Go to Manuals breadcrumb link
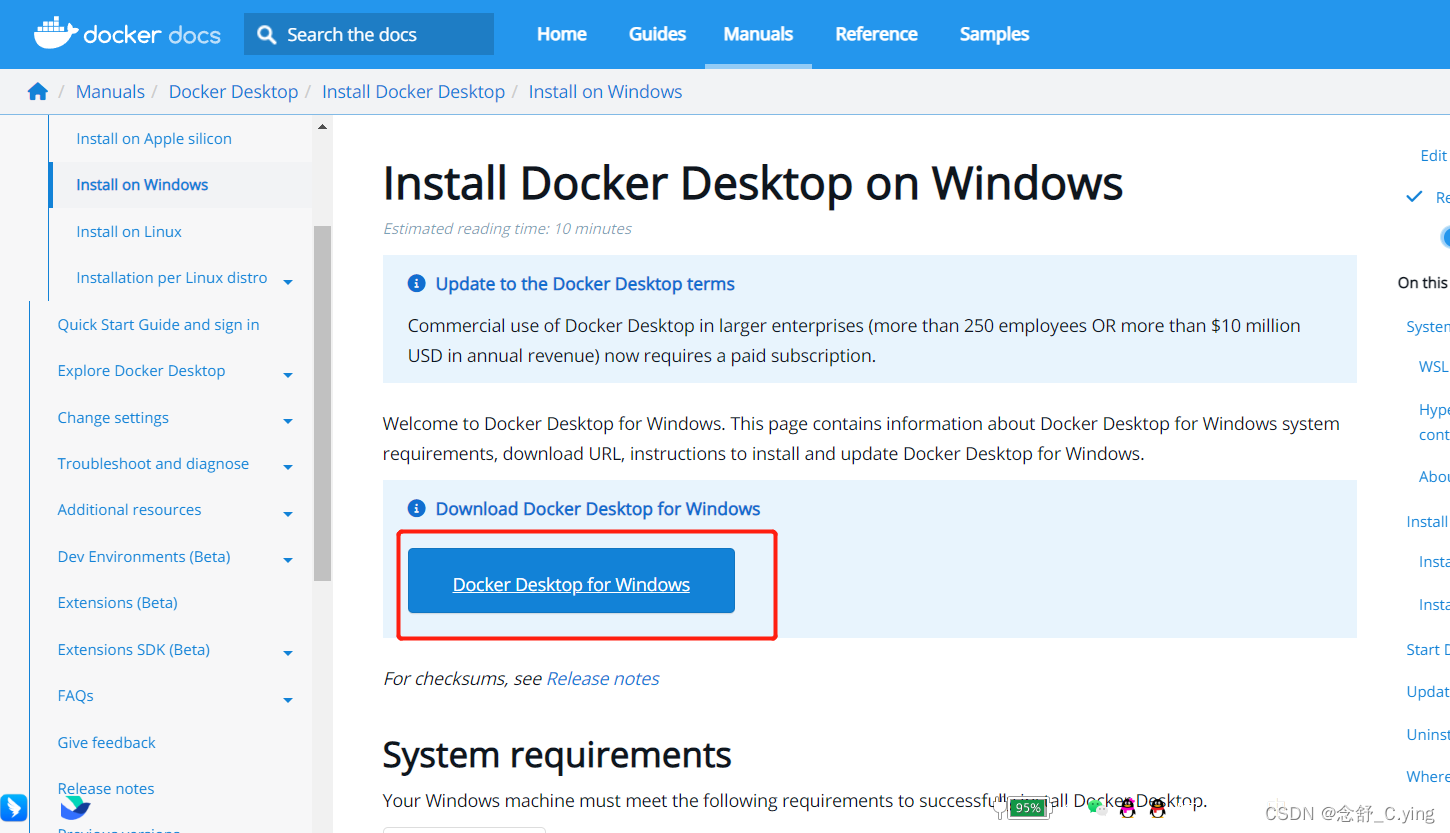 tap(110, 92)
